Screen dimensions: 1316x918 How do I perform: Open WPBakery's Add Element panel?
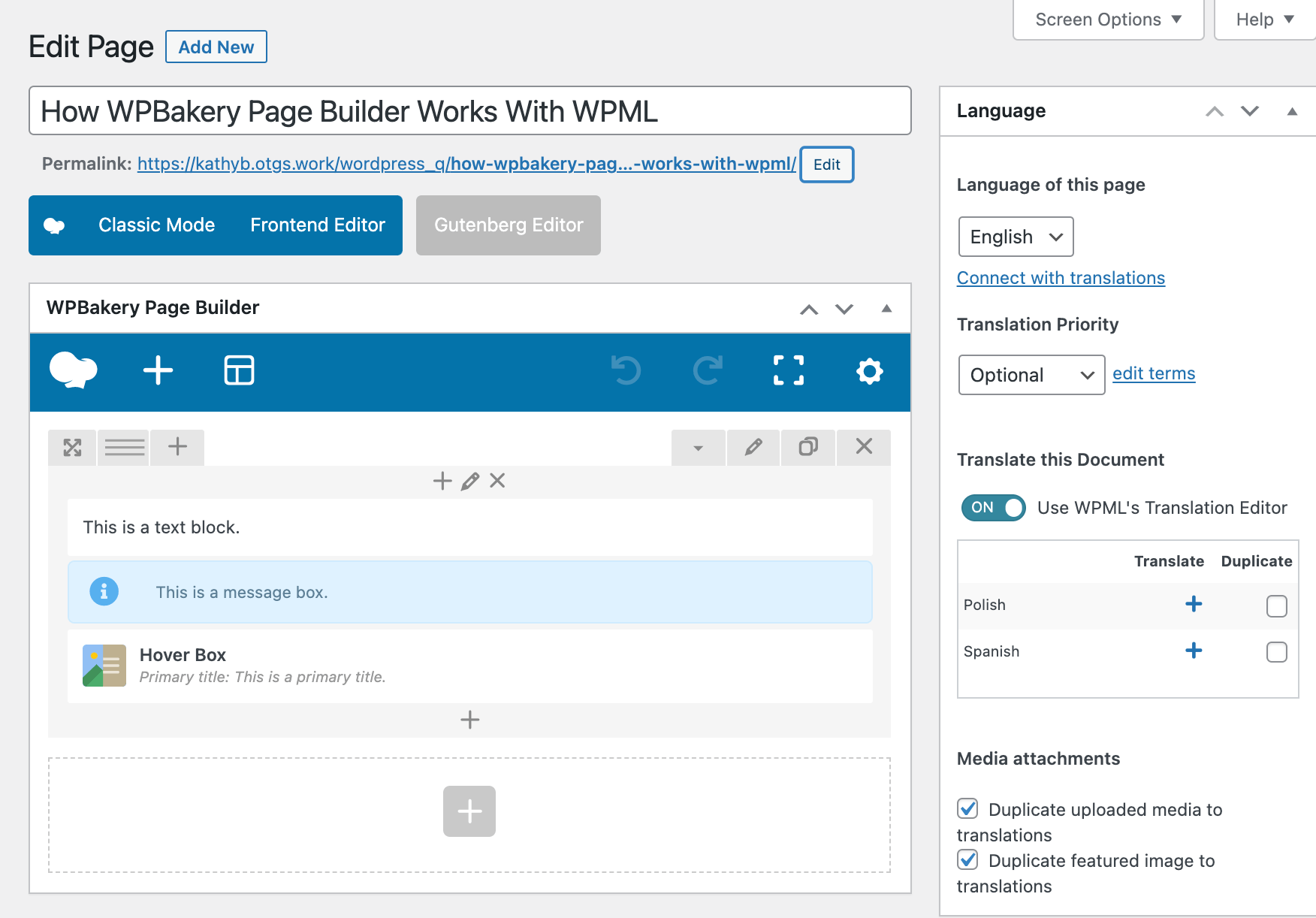(x=158, y=370)
